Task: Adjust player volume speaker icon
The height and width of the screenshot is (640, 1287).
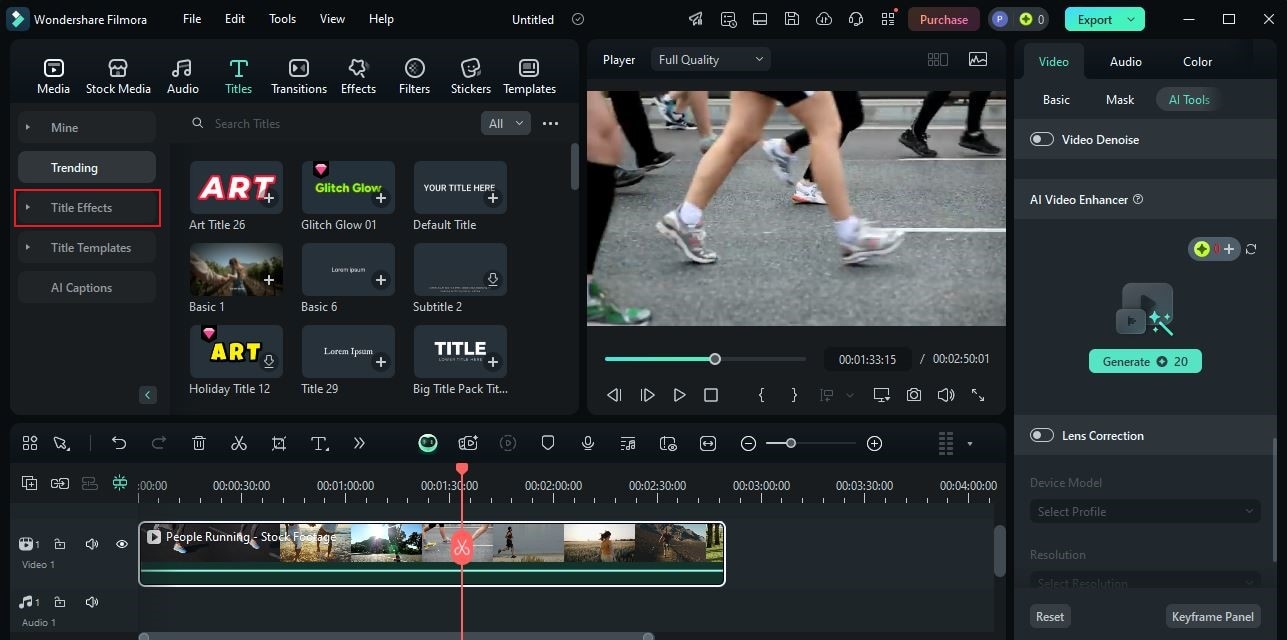Action: (x=946, y=395)
